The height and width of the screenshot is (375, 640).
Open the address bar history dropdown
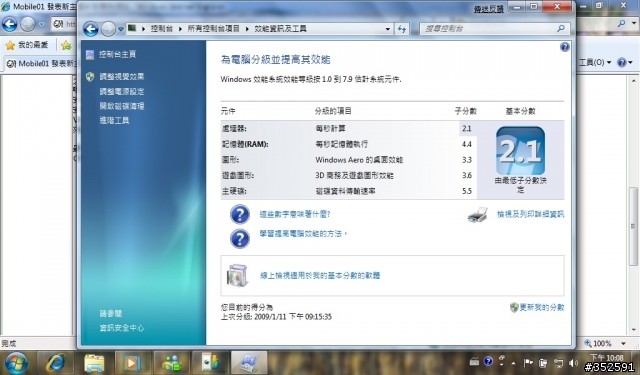tap(387, 29)
